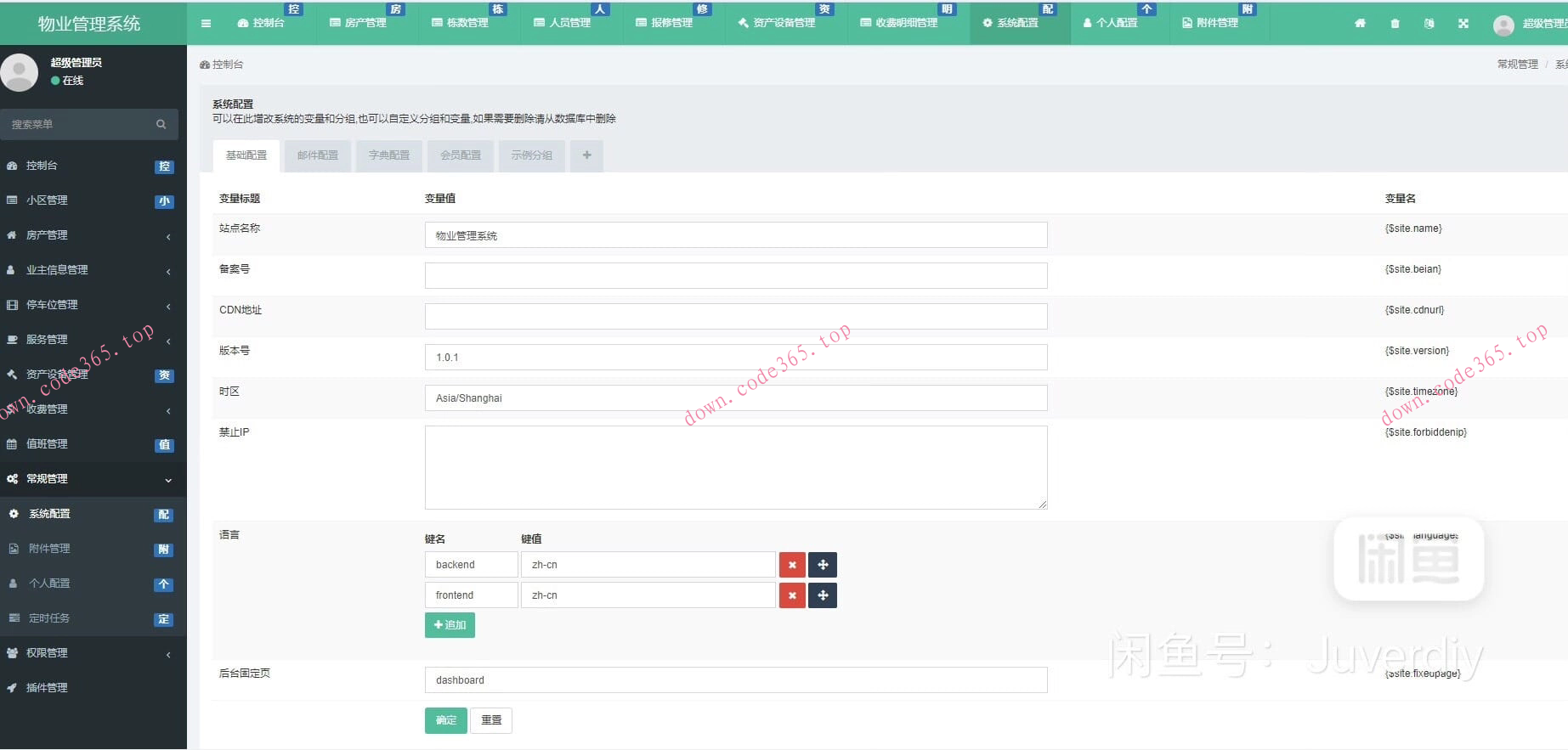Click the sidebar profile avatar picture
The height and width of the screenshot is (750, 1568).
pos(20,72)
